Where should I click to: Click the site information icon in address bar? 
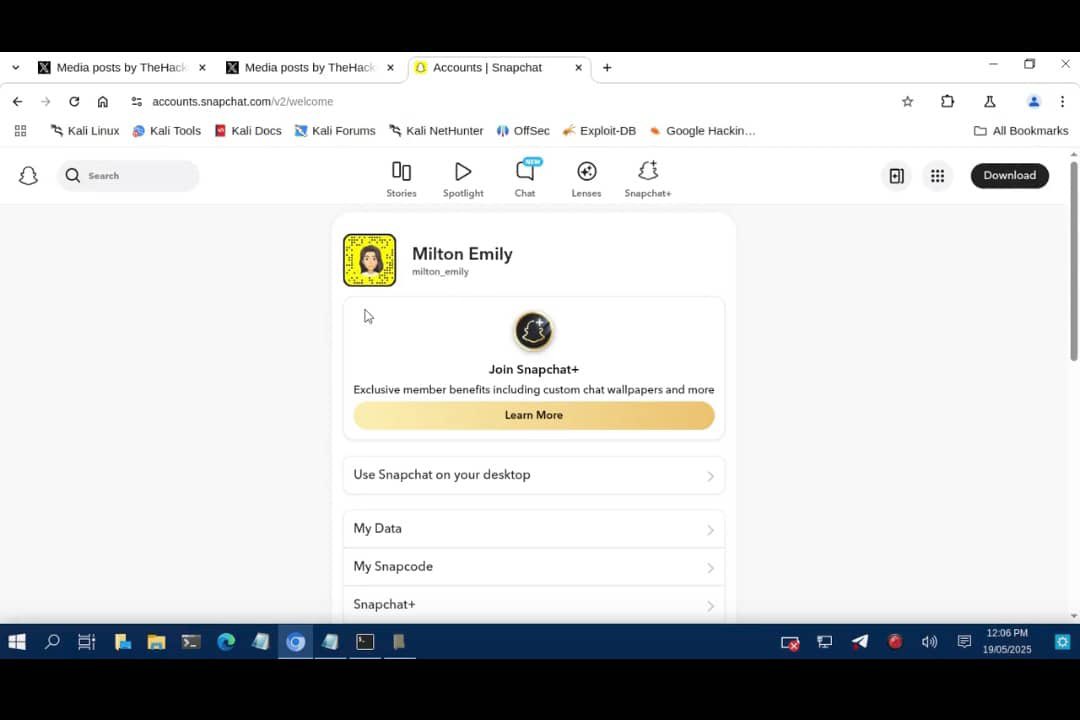[136, 101]
